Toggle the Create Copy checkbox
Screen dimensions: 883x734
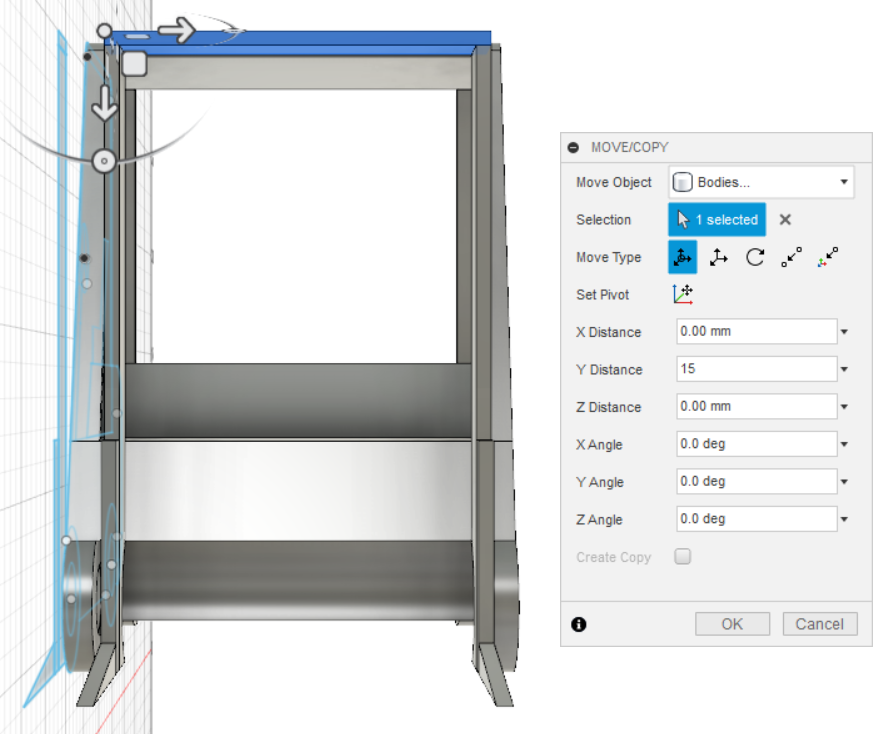[683, 557]
